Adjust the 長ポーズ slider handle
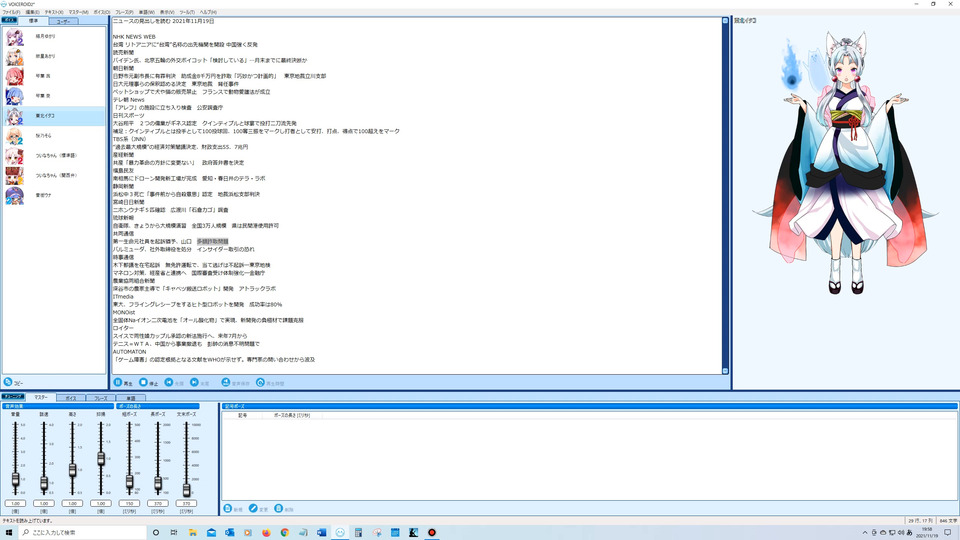Image resolution: width=960 pixels, height=540 pixels. [158, 484]
